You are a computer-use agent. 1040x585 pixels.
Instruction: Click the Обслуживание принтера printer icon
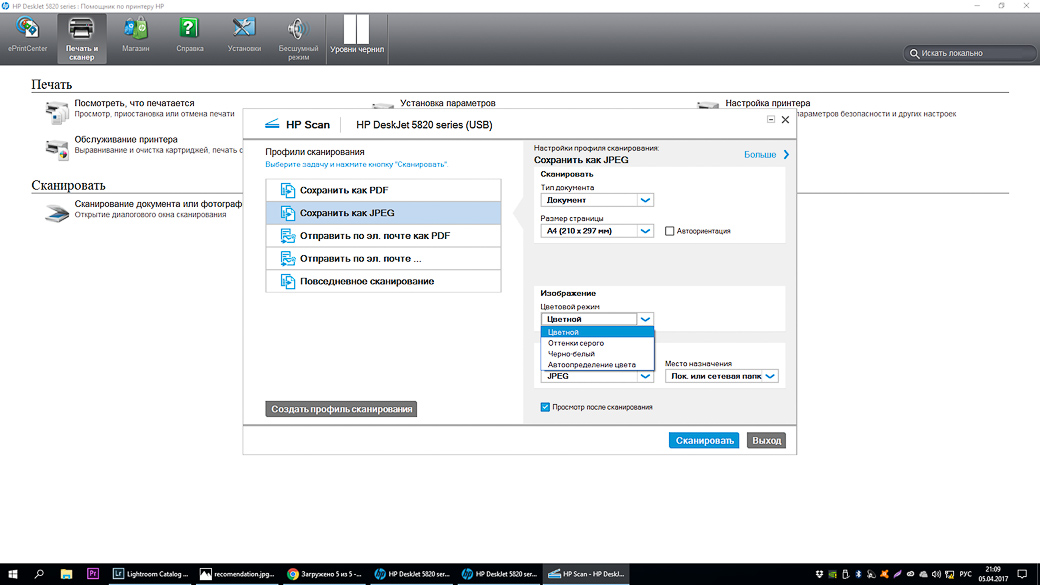[x=57, y=149]
